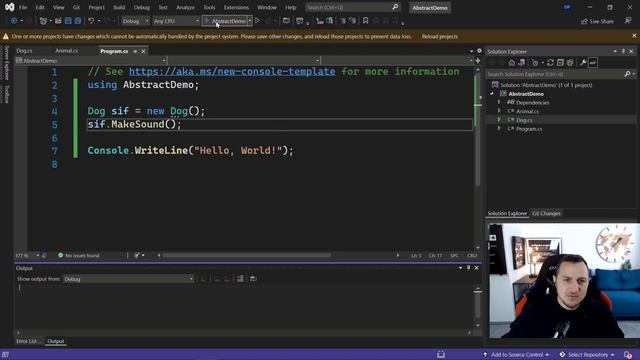Image resolution: width=640 pixels, height=360 pixels.
Task: Click the search magnifier in title bar
Action: [x=395, y=7]
